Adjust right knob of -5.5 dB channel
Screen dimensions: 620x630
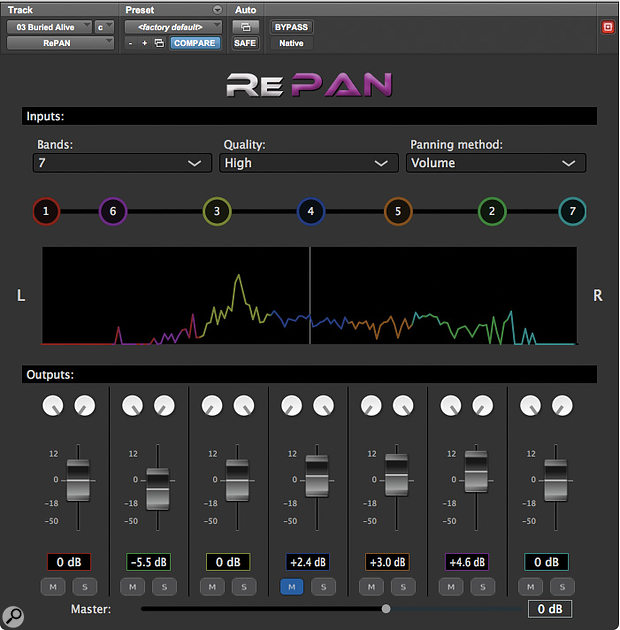pos(164,405)
